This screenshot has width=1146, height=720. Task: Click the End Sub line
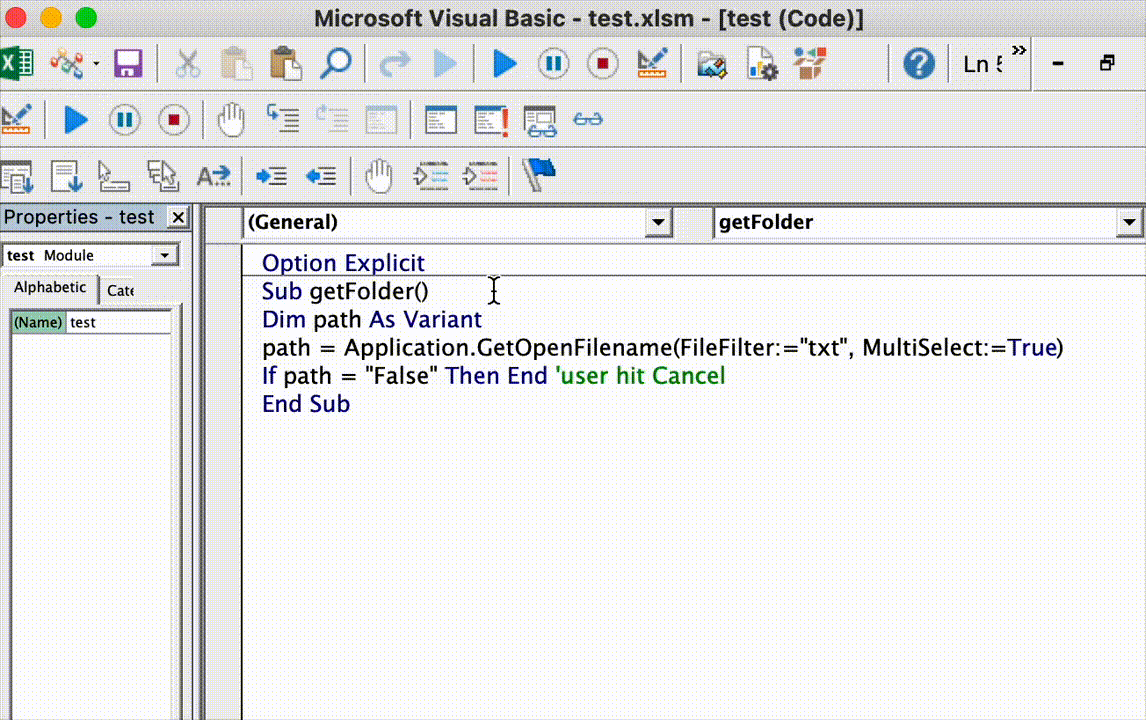[x=306, y=404]
